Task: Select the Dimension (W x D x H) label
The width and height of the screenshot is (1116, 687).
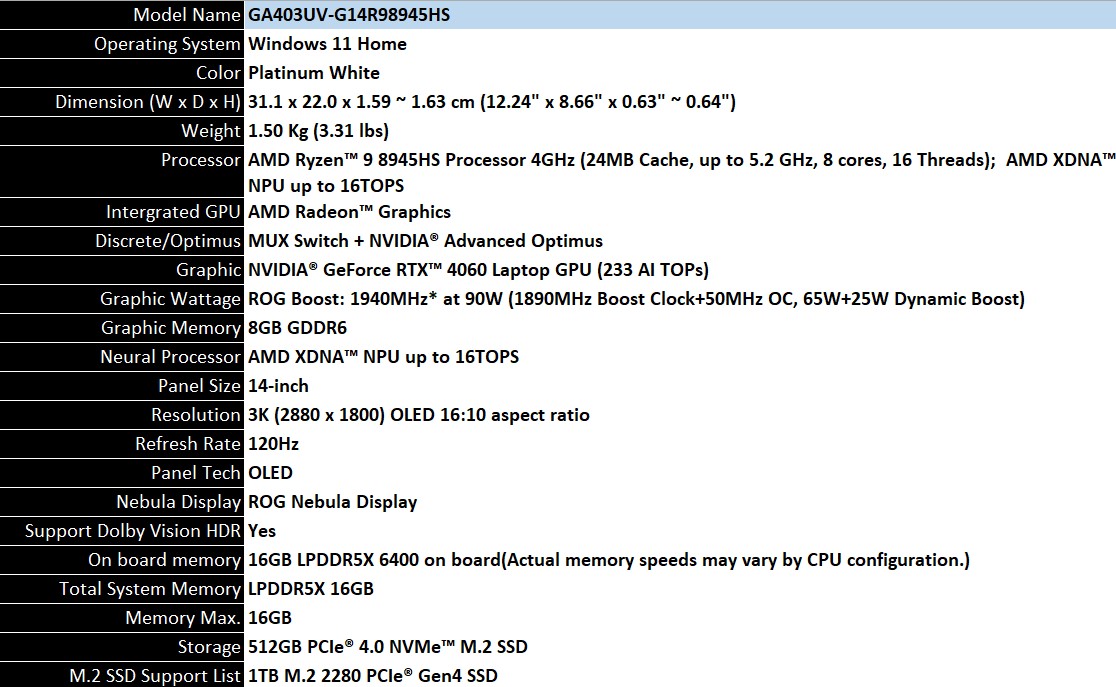Action: [x=148, y=102]
